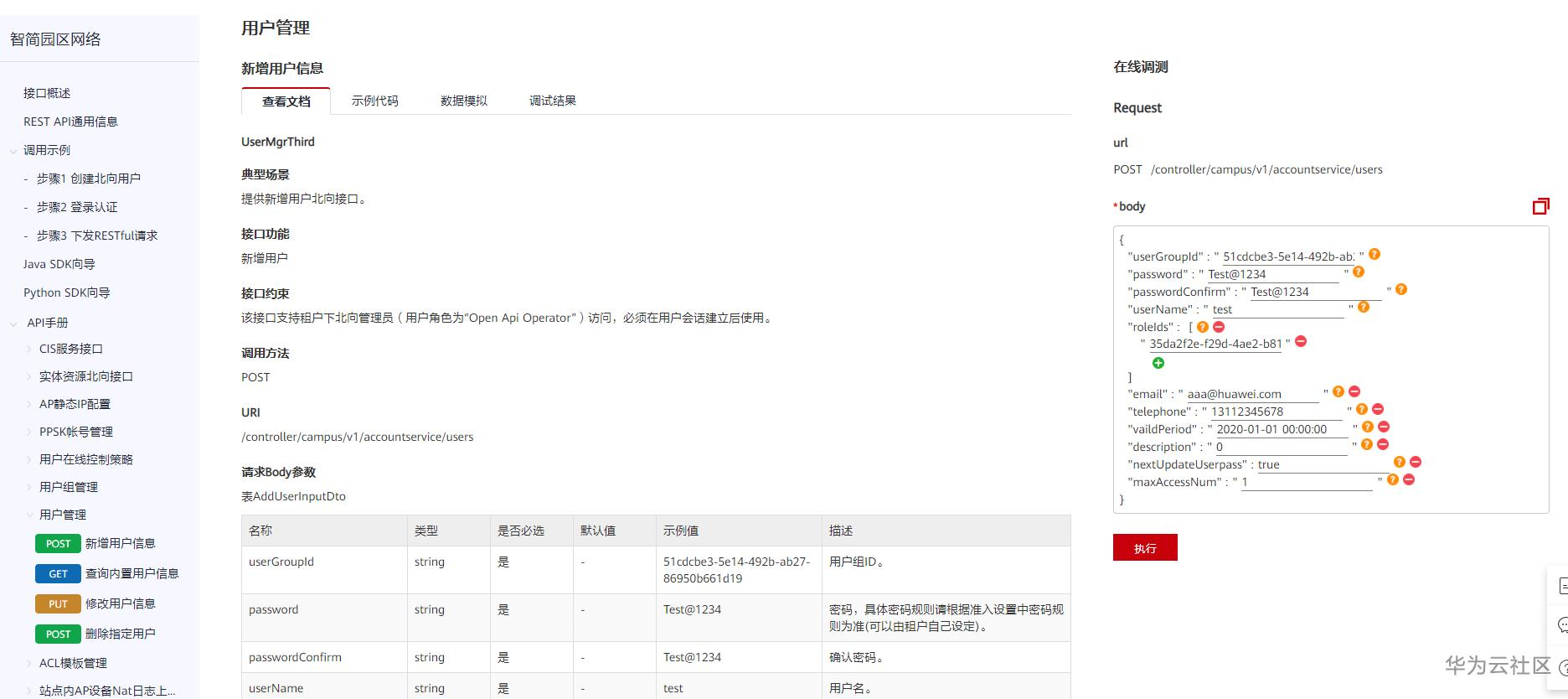
Task: Add a role ID with green plus
Action: [1158, 363]
